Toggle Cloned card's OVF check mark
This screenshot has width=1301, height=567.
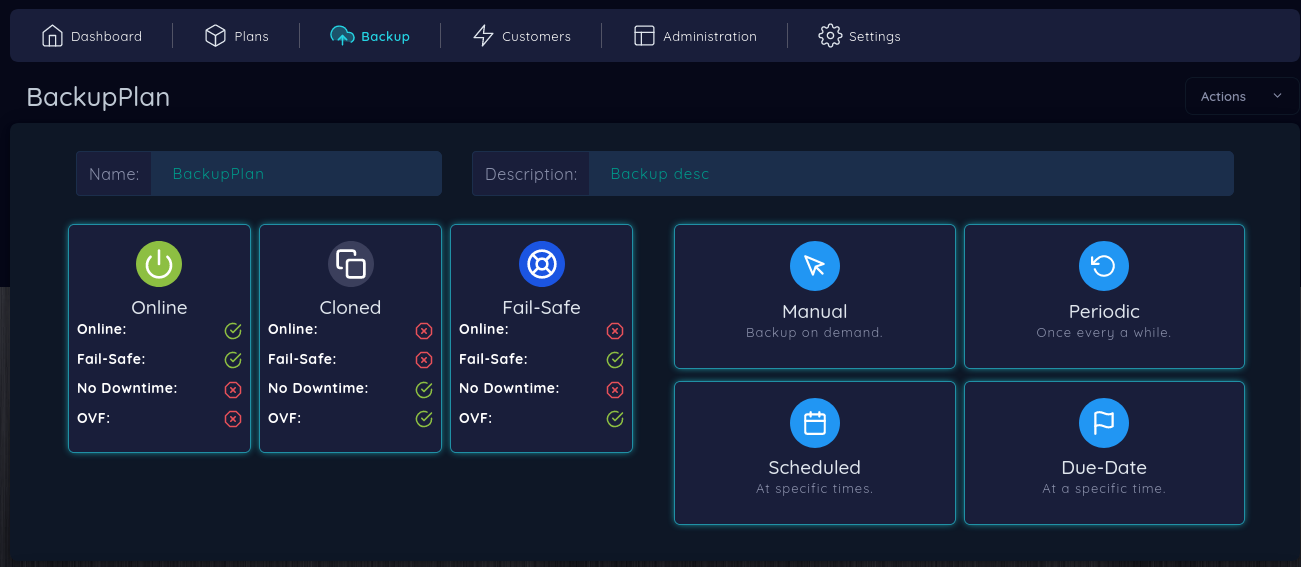[x=424, y=419]
